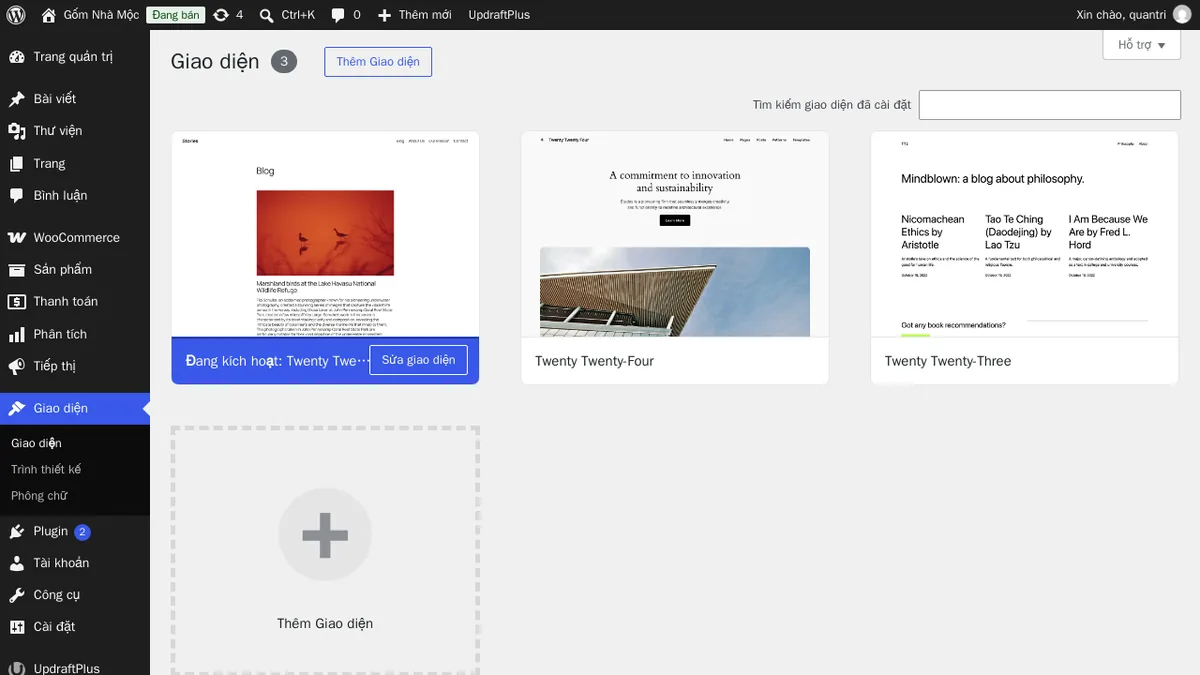Image resolution: width=1200 pixels, height=675 pixels.
Task: Click the Tiếp thị megaphone icon
Action: pos(17,367)
